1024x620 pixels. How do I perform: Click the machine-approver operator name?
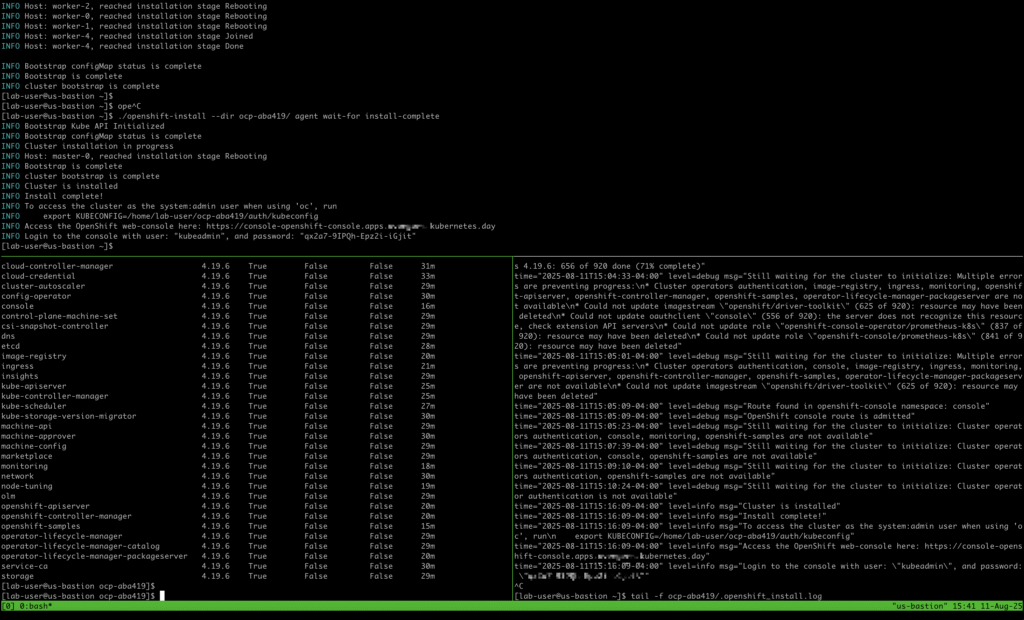39,436
